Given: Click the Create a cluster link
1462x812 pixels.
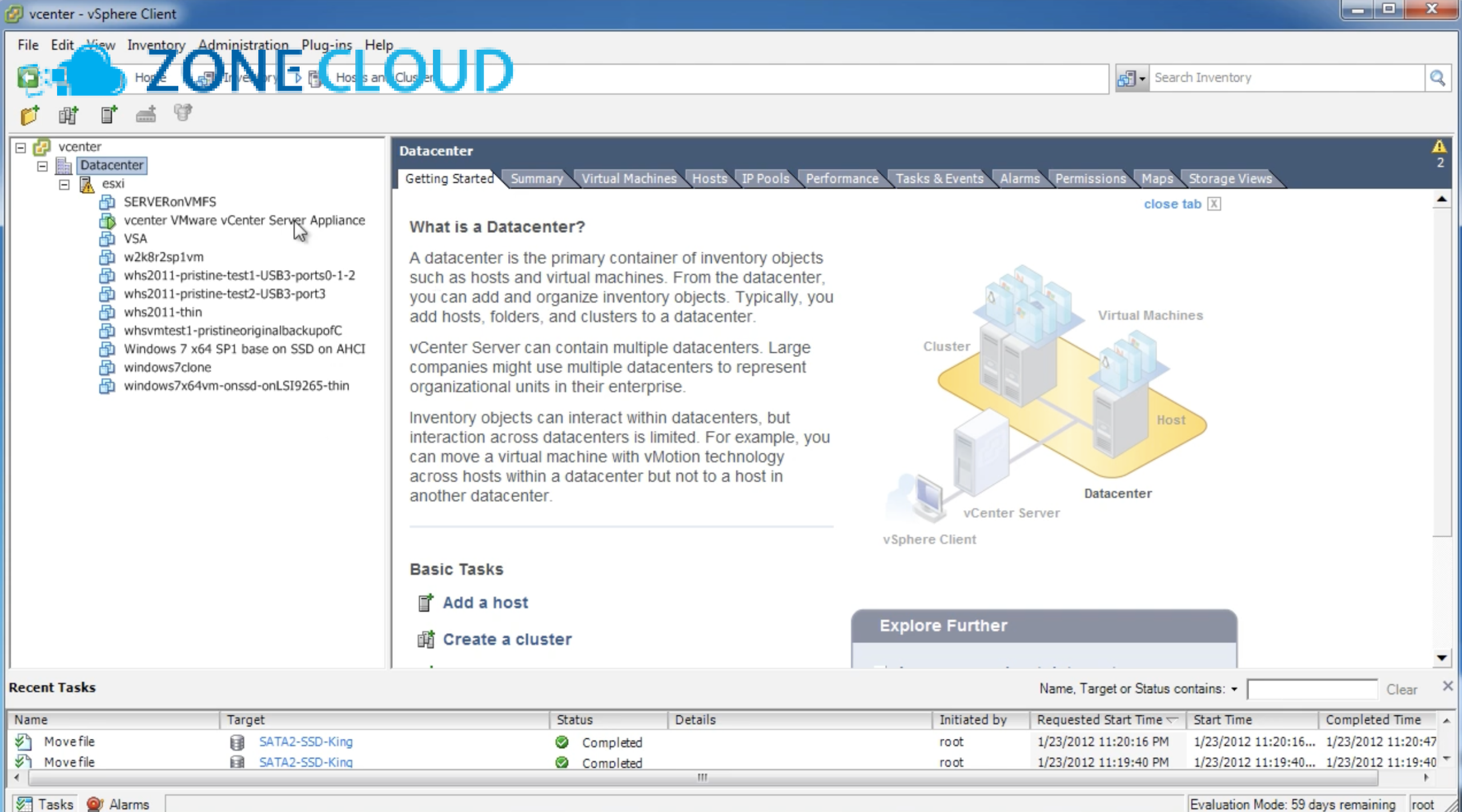Looking at the screenshot, I should (507, 639).
